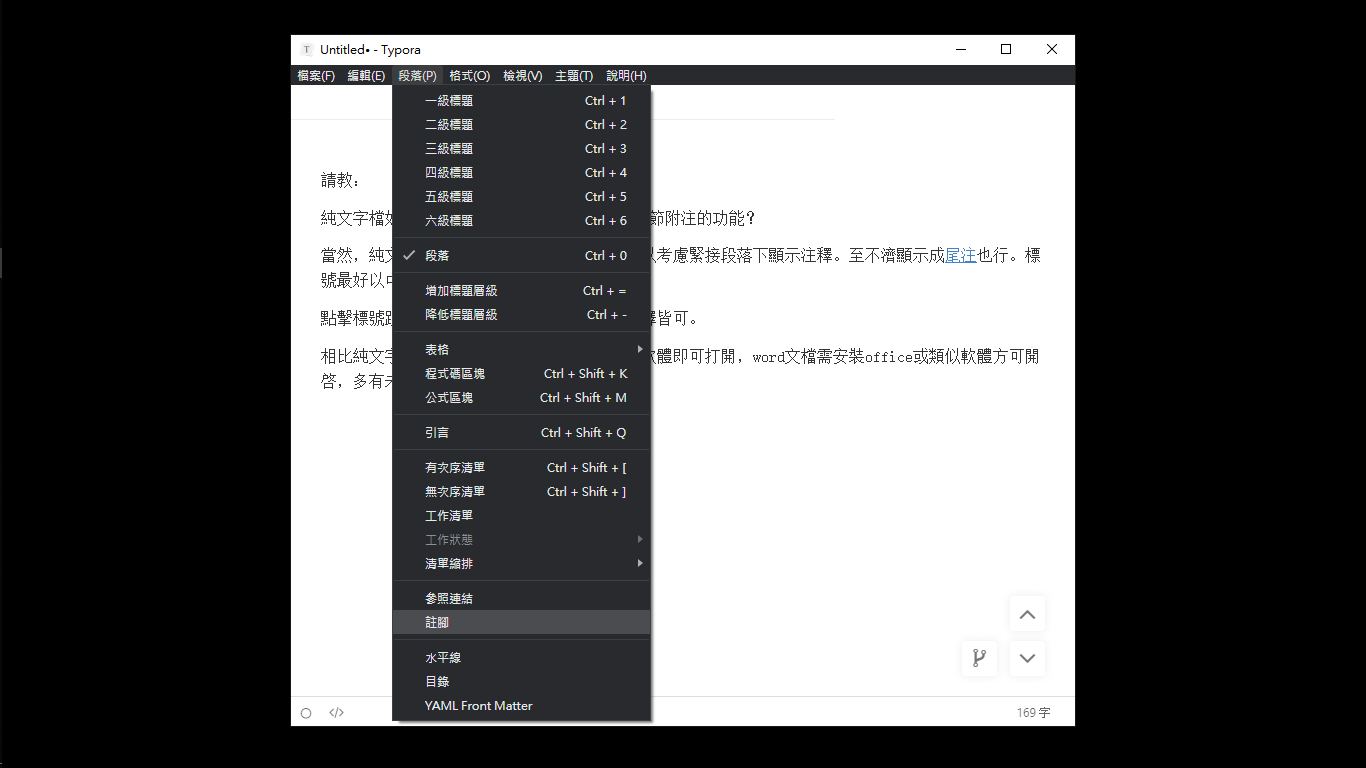Screen dimensions: 1366x768
Task: Click the git branch icon button
Action: pyautogui.click(x=979, y=658)
